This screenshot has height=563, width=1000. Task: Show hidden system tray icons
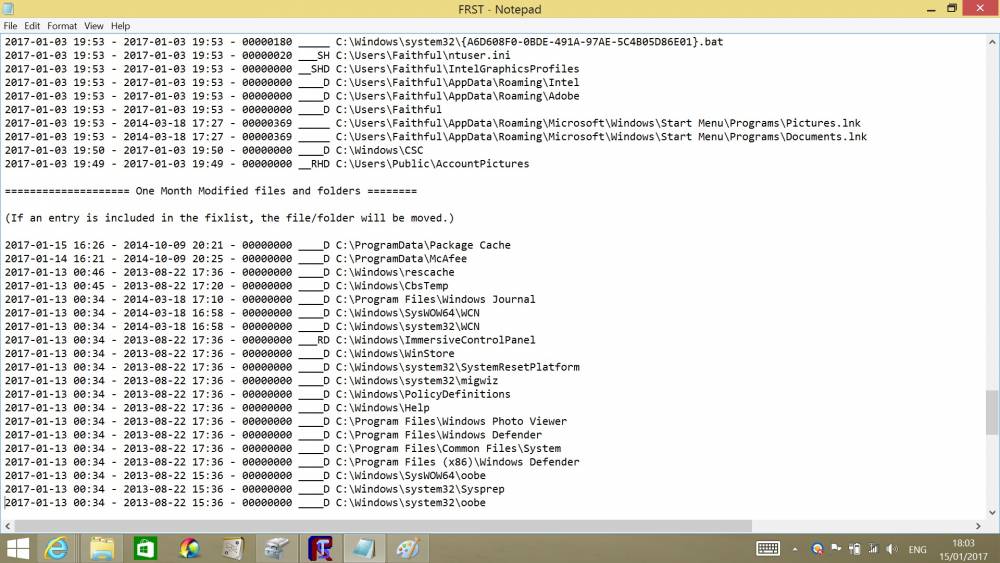795,549
